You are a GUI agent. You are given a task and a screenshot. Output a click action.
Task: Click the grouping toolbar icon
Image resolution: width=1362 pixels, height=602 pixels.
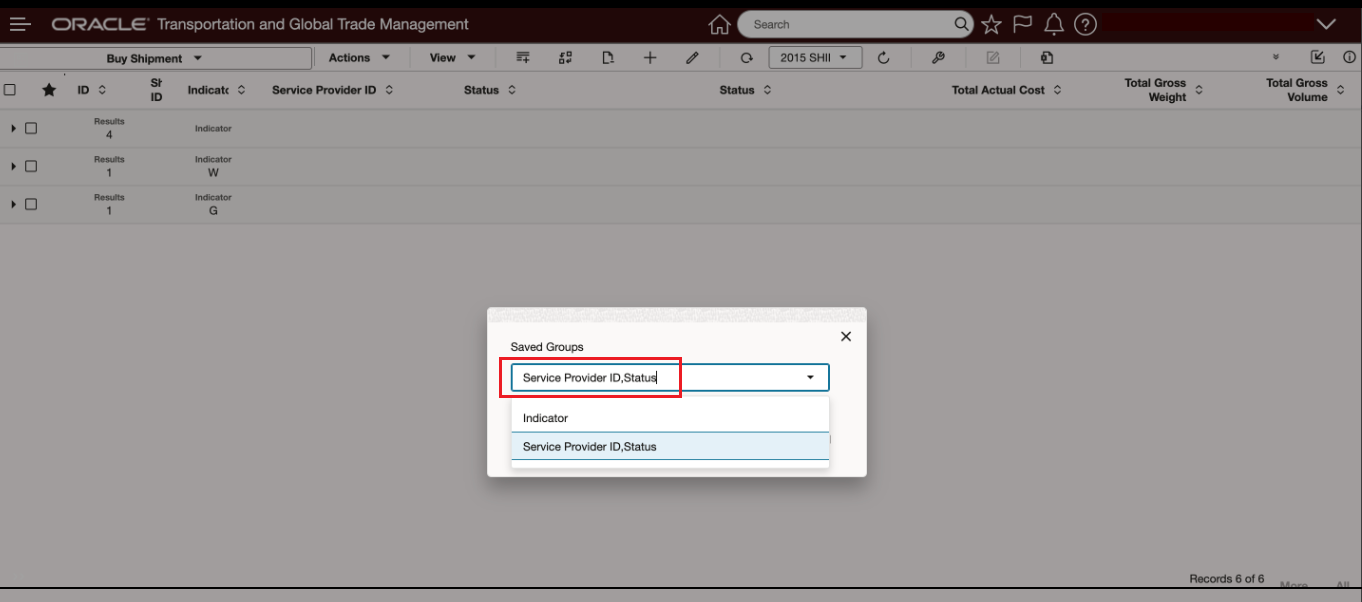565,58
